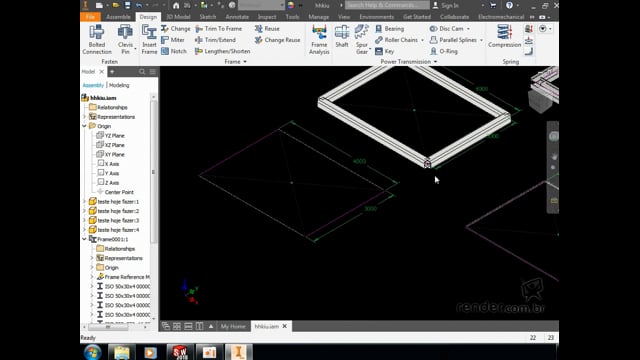Select the Trim/Extend tool
The height and width of the screenshot is (360, 640).
click(x=216, y=40)
